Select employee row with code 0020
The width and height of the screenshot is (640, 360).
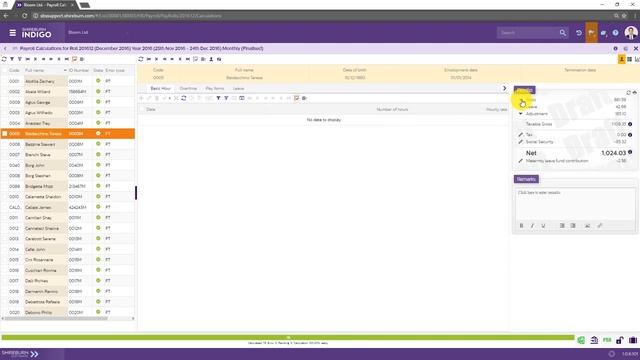(x=68, y=312)
